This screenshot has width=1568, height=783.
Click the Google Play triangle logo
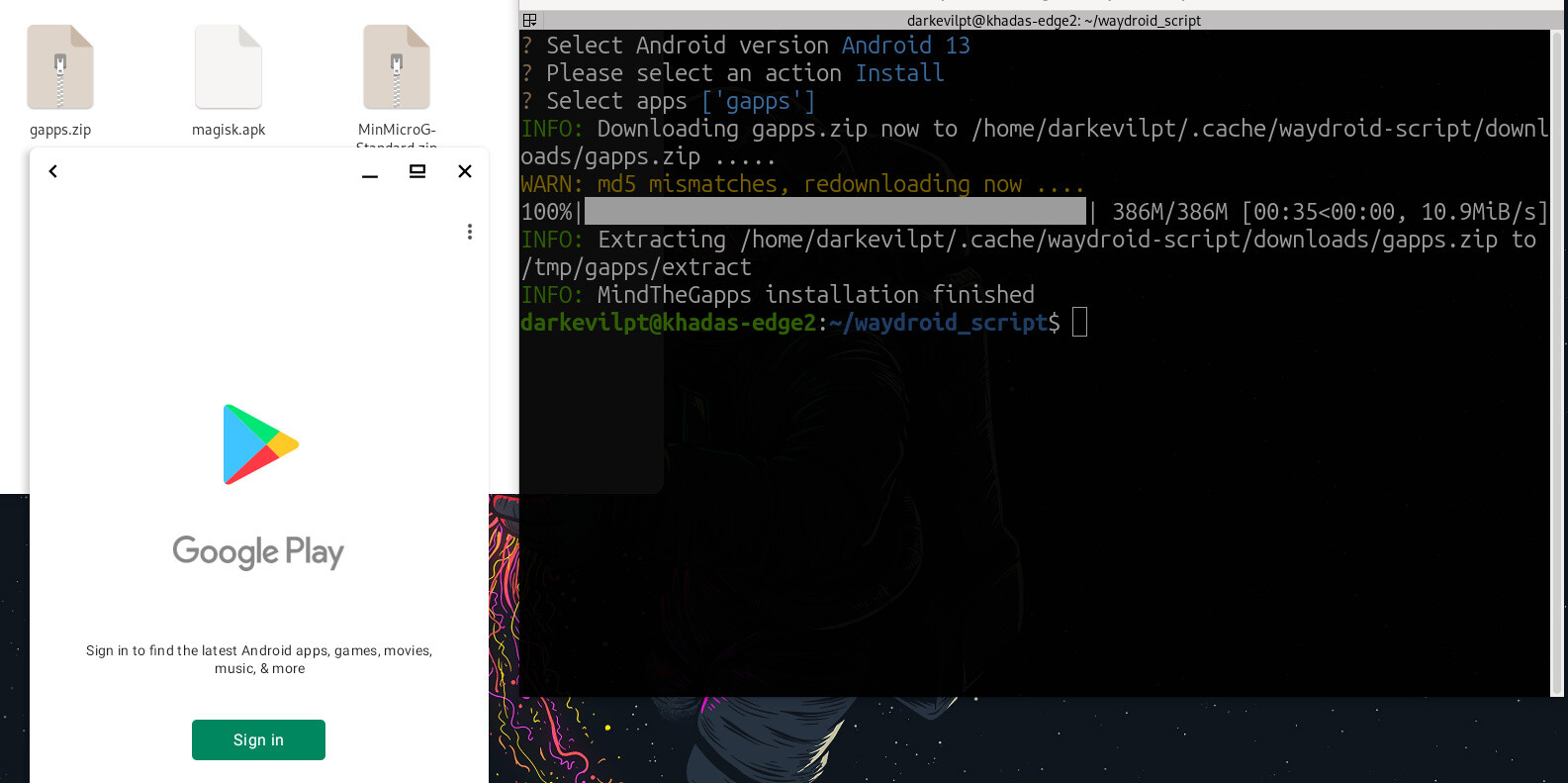(260, 444)
